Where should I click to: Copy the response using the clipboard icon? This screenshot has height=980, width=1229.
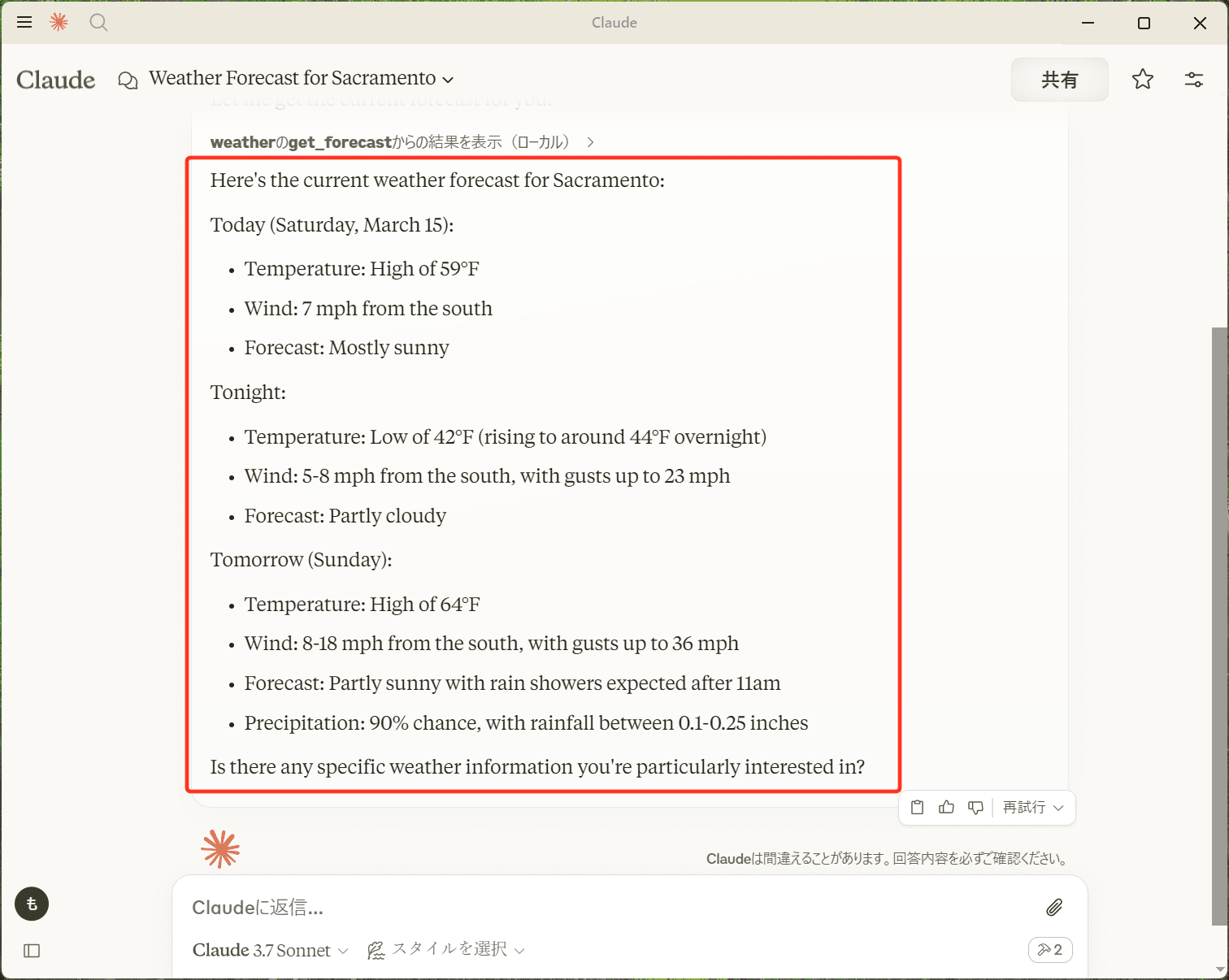pos(917,807)
